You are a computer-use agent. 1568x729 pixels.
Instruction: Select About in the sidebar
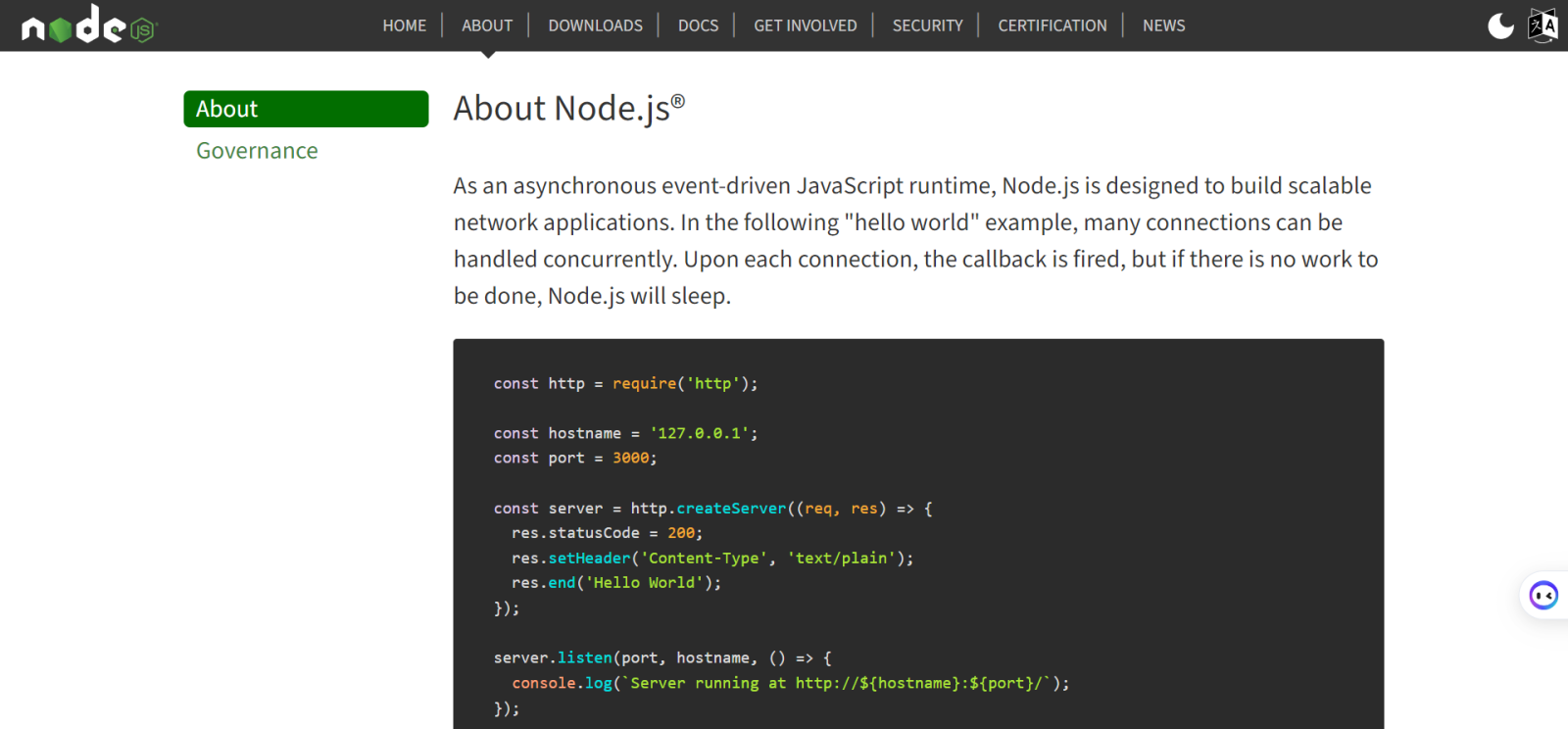[306, 109]
